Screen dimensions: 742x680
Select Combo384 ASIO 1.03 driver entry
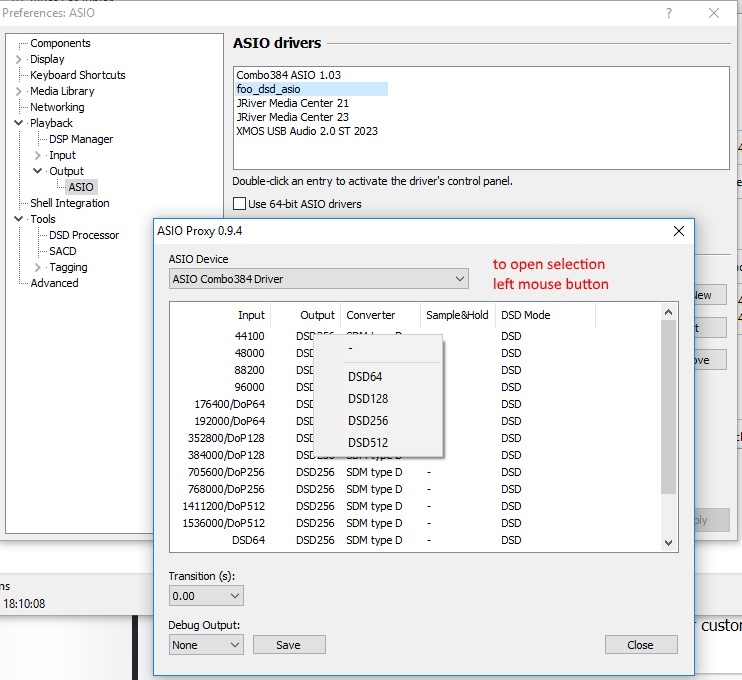288,75
